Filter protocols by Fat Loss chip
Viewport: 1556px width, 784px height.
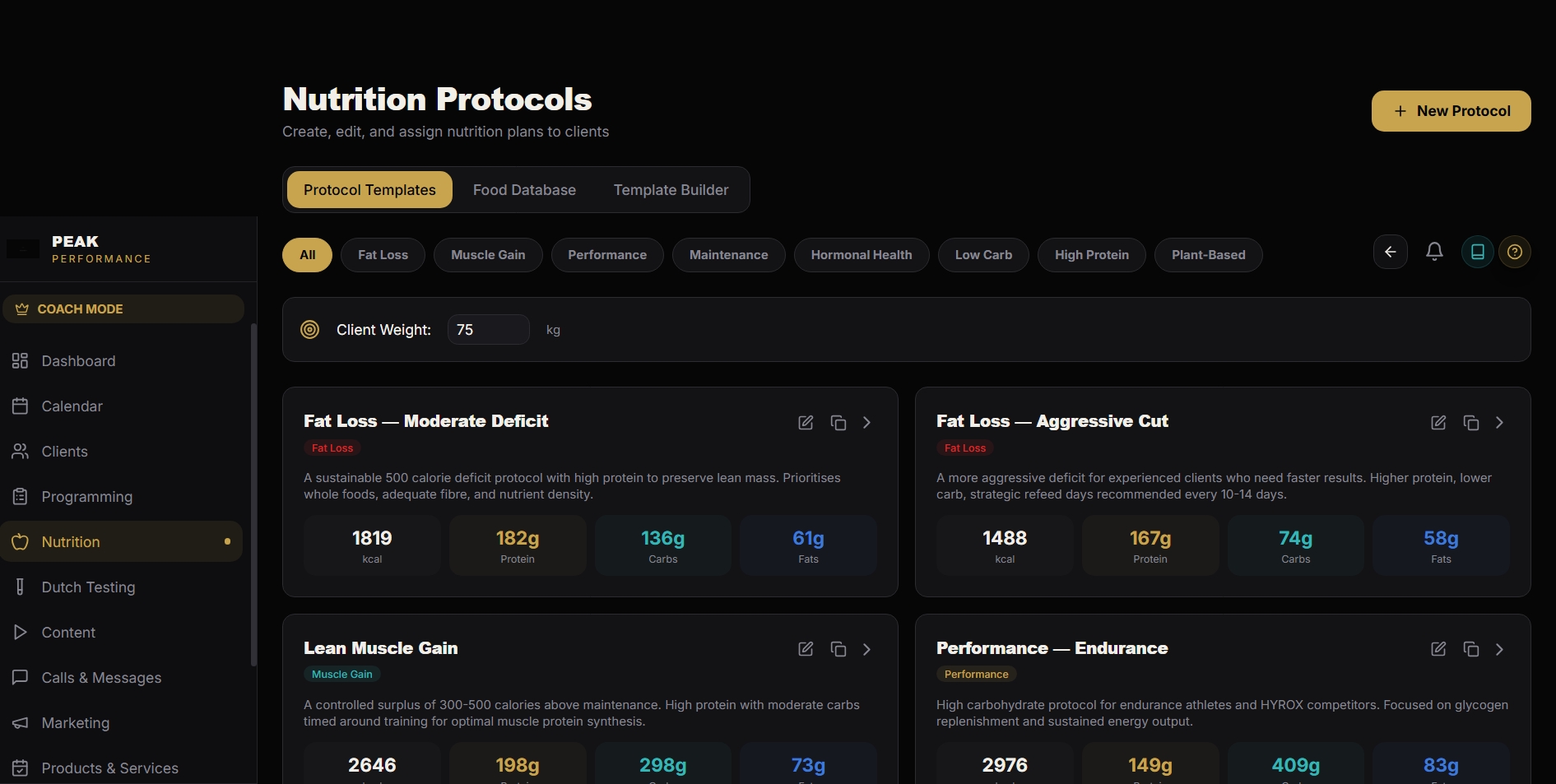[383, 255]
